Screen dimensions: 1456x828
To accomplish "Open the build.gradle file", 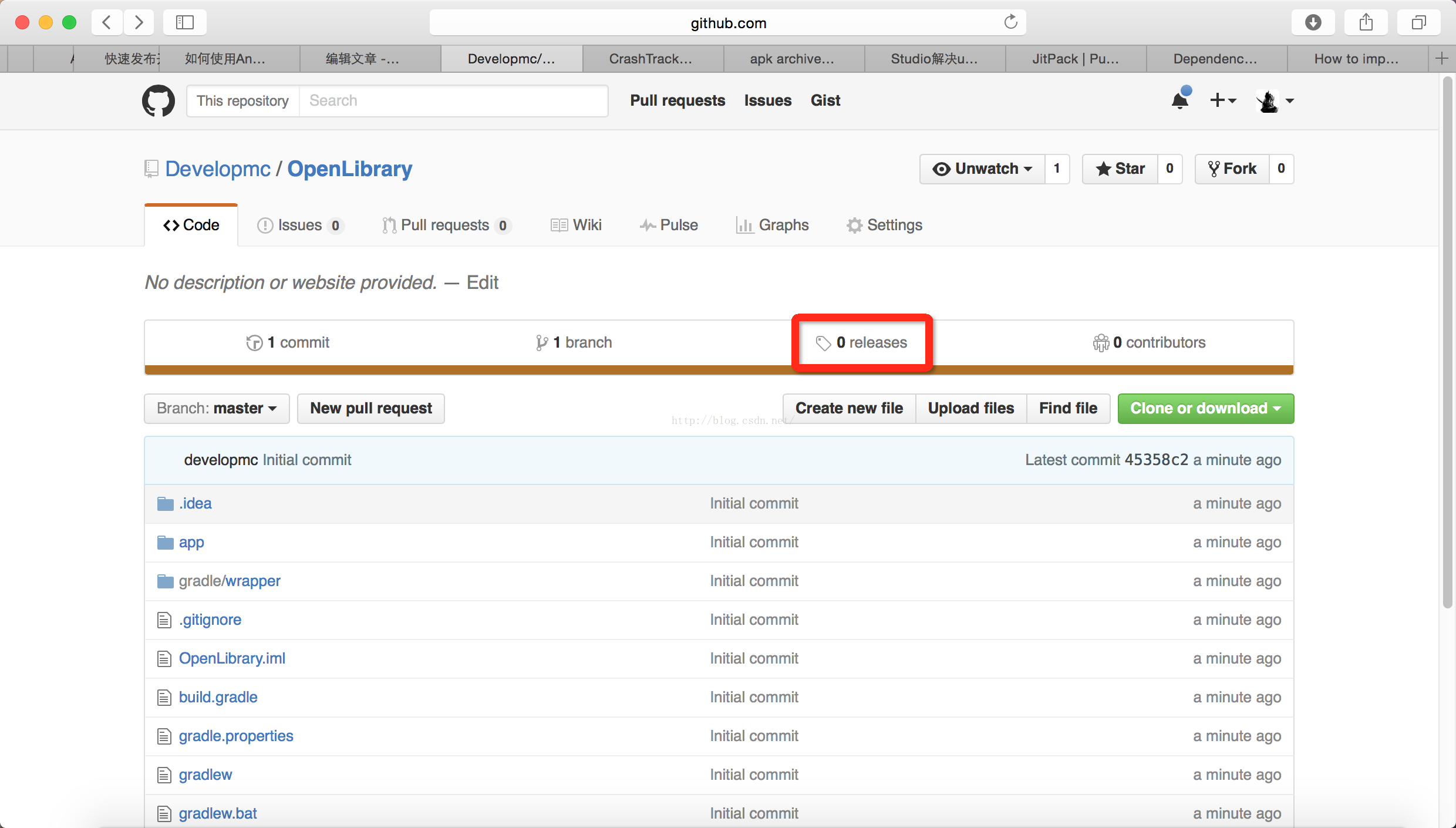I will (x=218, y=697).
